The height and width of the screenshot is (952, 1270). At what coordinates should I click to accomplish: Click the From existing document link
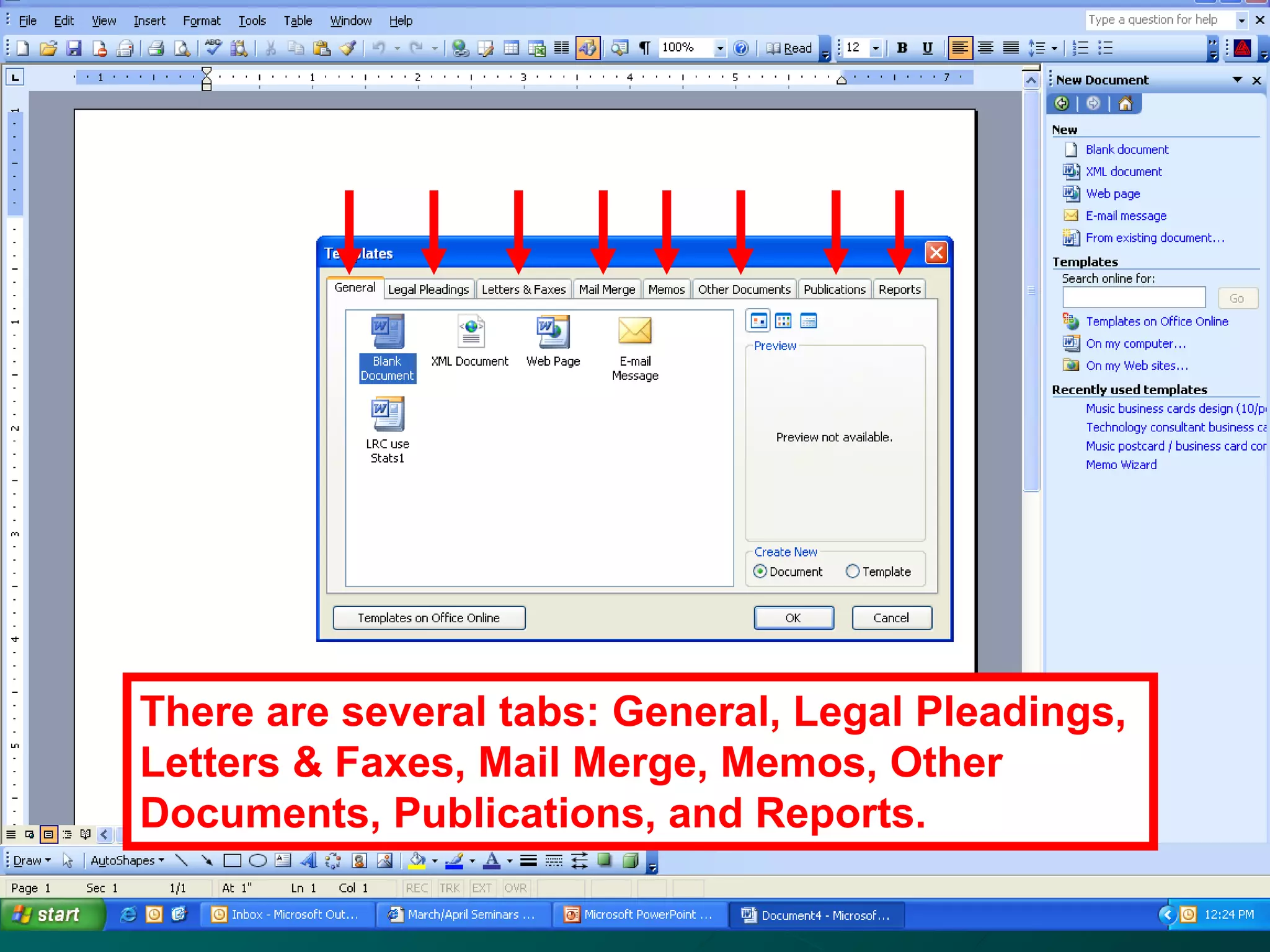[x=1155, y=238]
